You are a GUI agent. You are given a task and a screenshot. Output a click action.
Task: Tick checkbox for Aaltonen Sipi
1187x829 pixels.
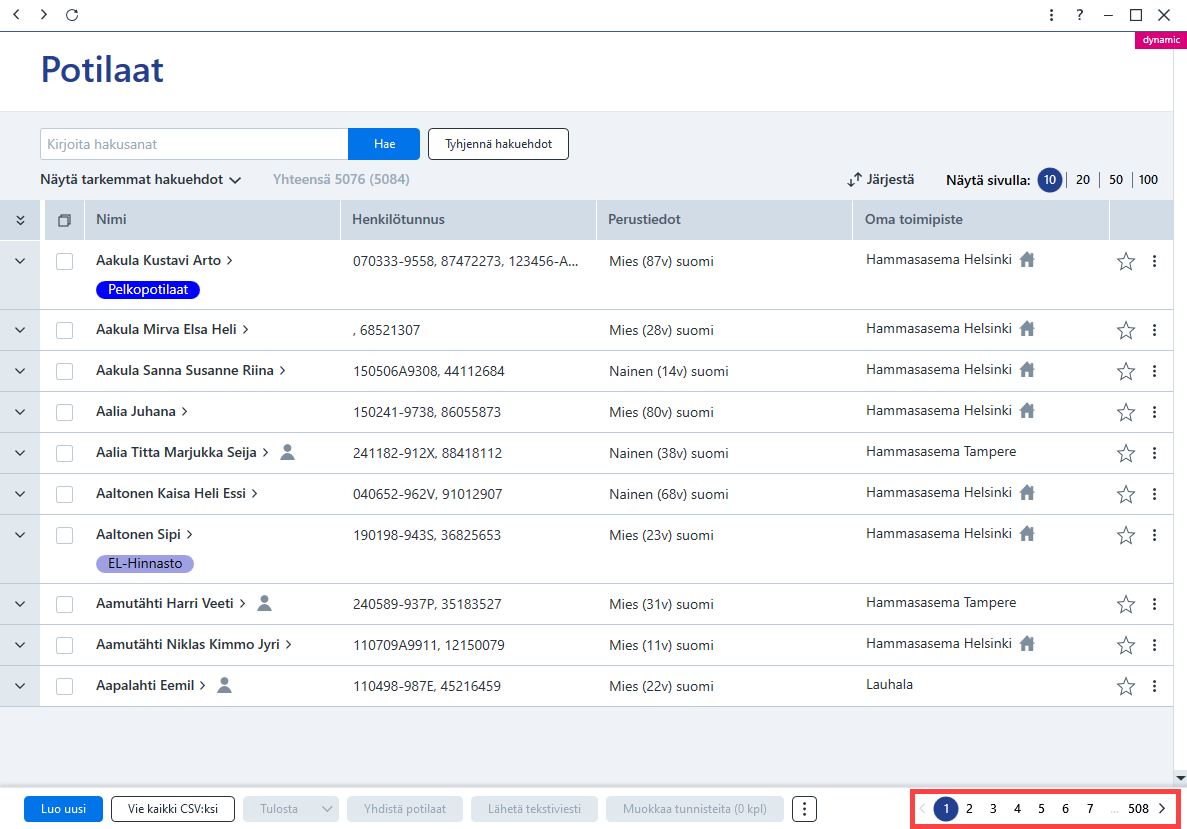(x=64, y=535)
